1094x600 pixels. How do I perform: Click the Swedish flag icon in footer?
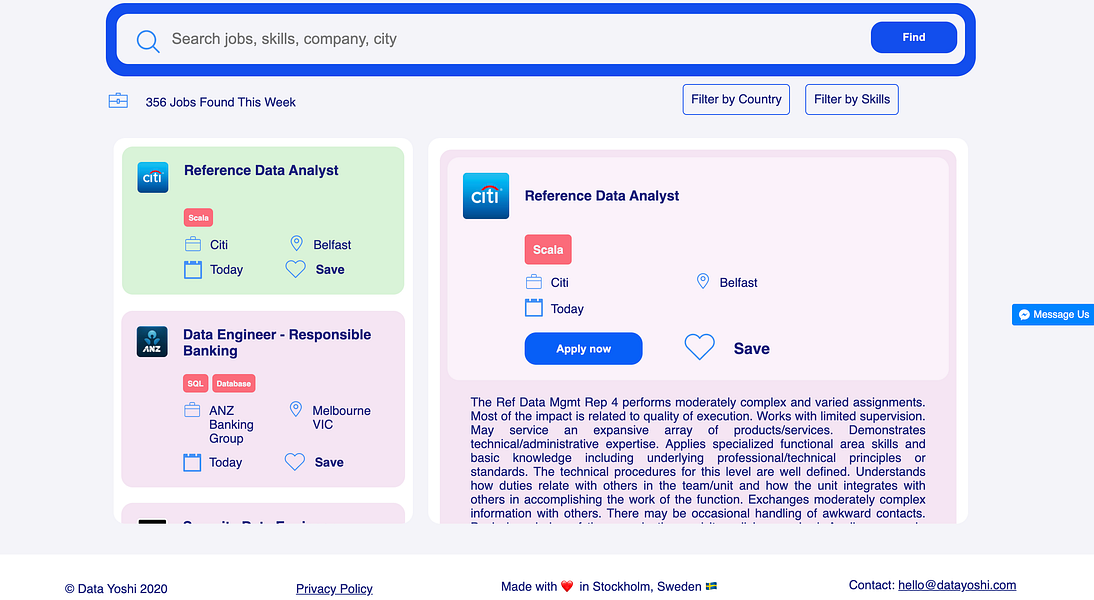[711, 587]
